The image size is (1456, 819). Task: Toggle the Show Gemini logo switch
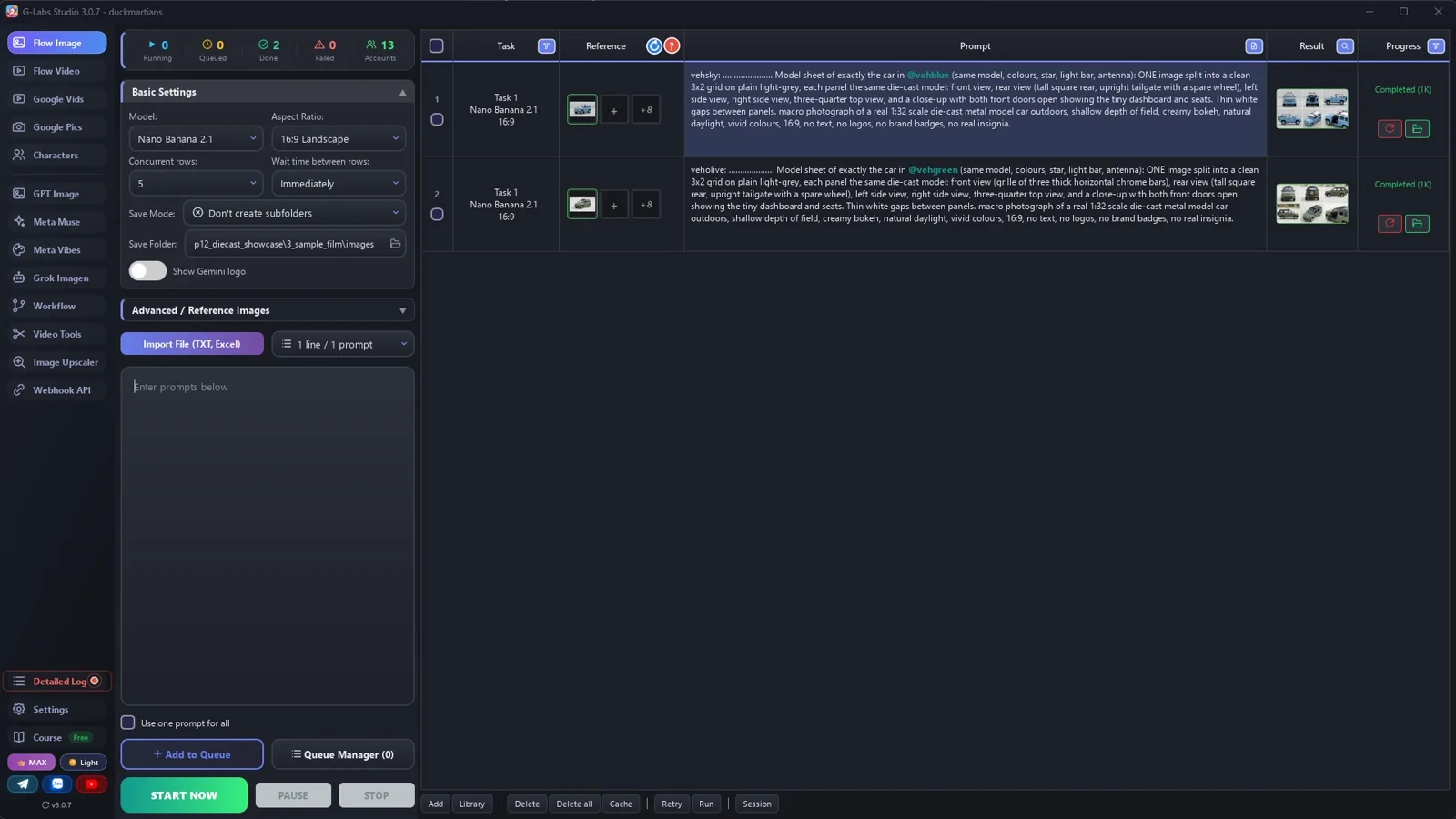[147, 271]
